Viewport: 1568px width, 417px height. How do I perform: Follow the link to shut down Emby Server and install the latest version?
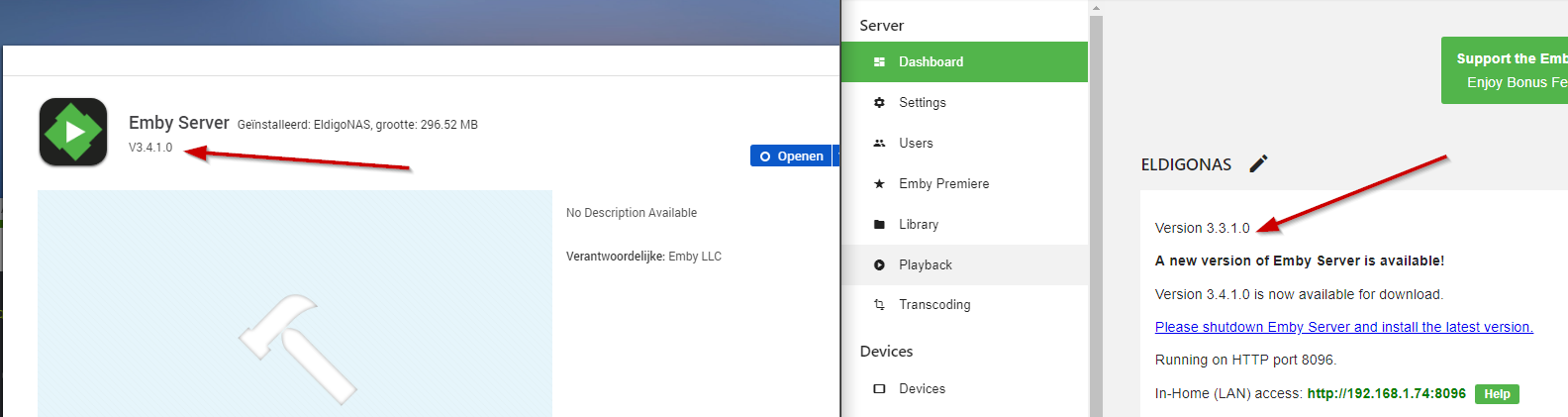(x=1343, y=327)
